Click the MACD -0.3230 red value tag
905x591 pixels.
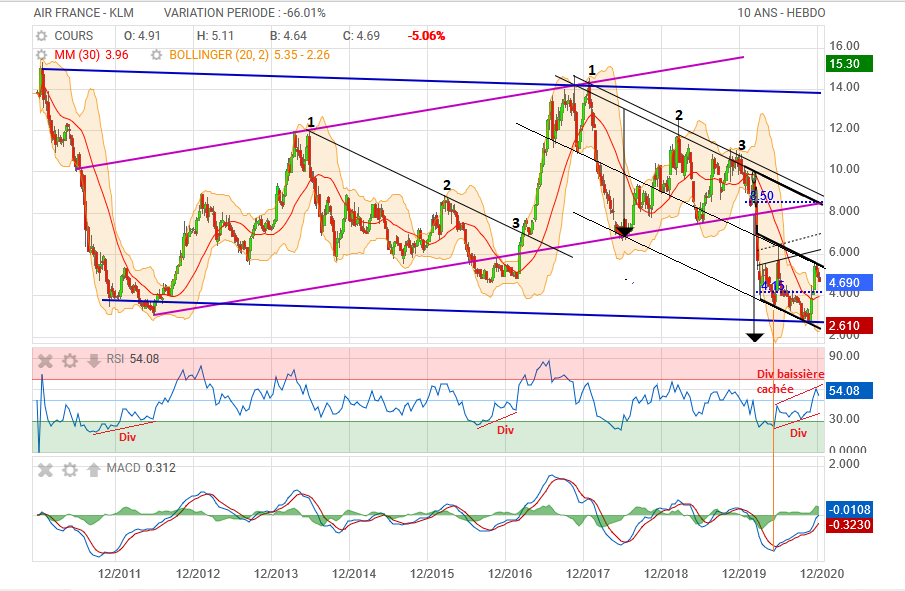point(849,525)
